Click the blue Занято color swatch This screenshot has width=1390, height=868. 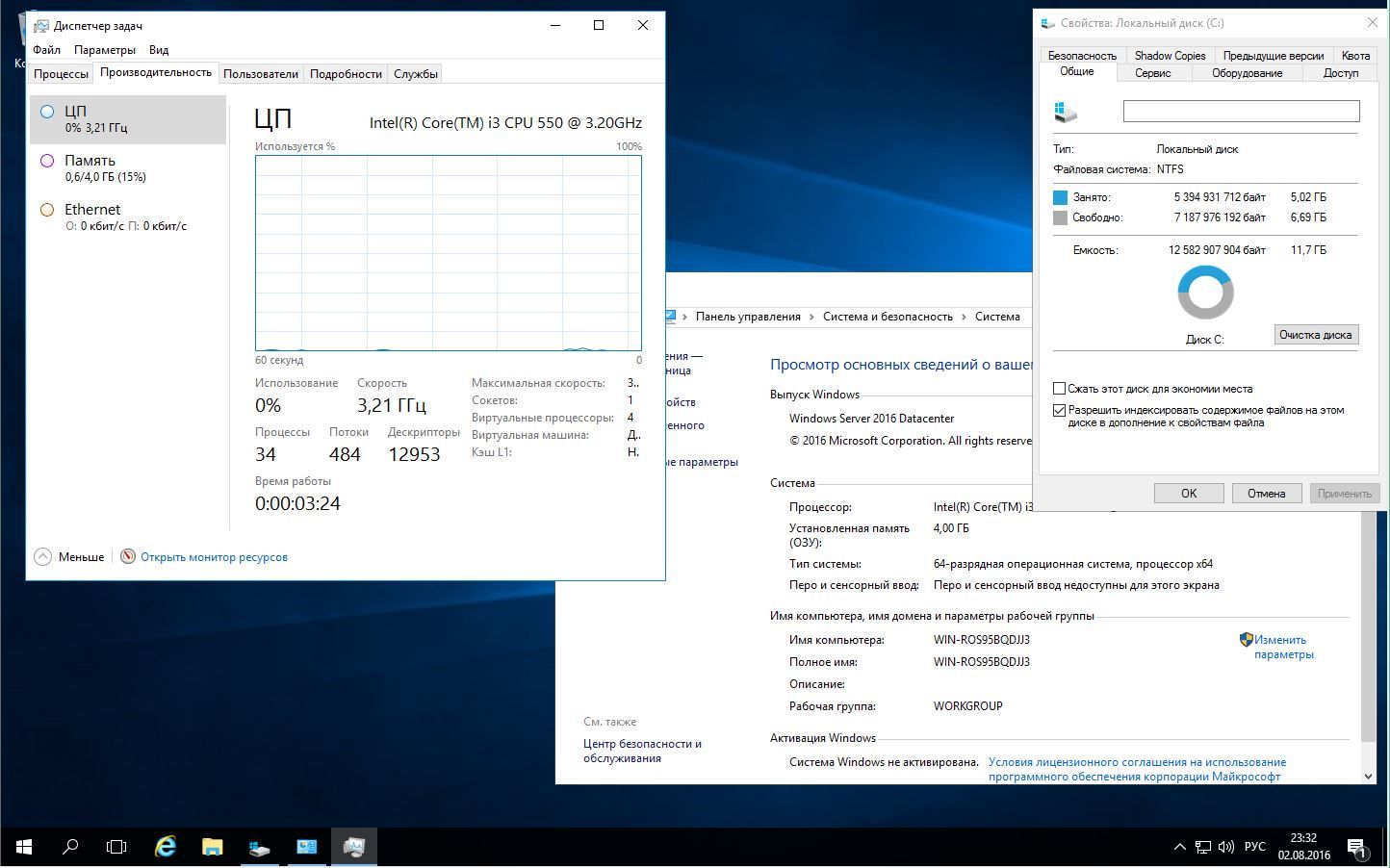1061,197
